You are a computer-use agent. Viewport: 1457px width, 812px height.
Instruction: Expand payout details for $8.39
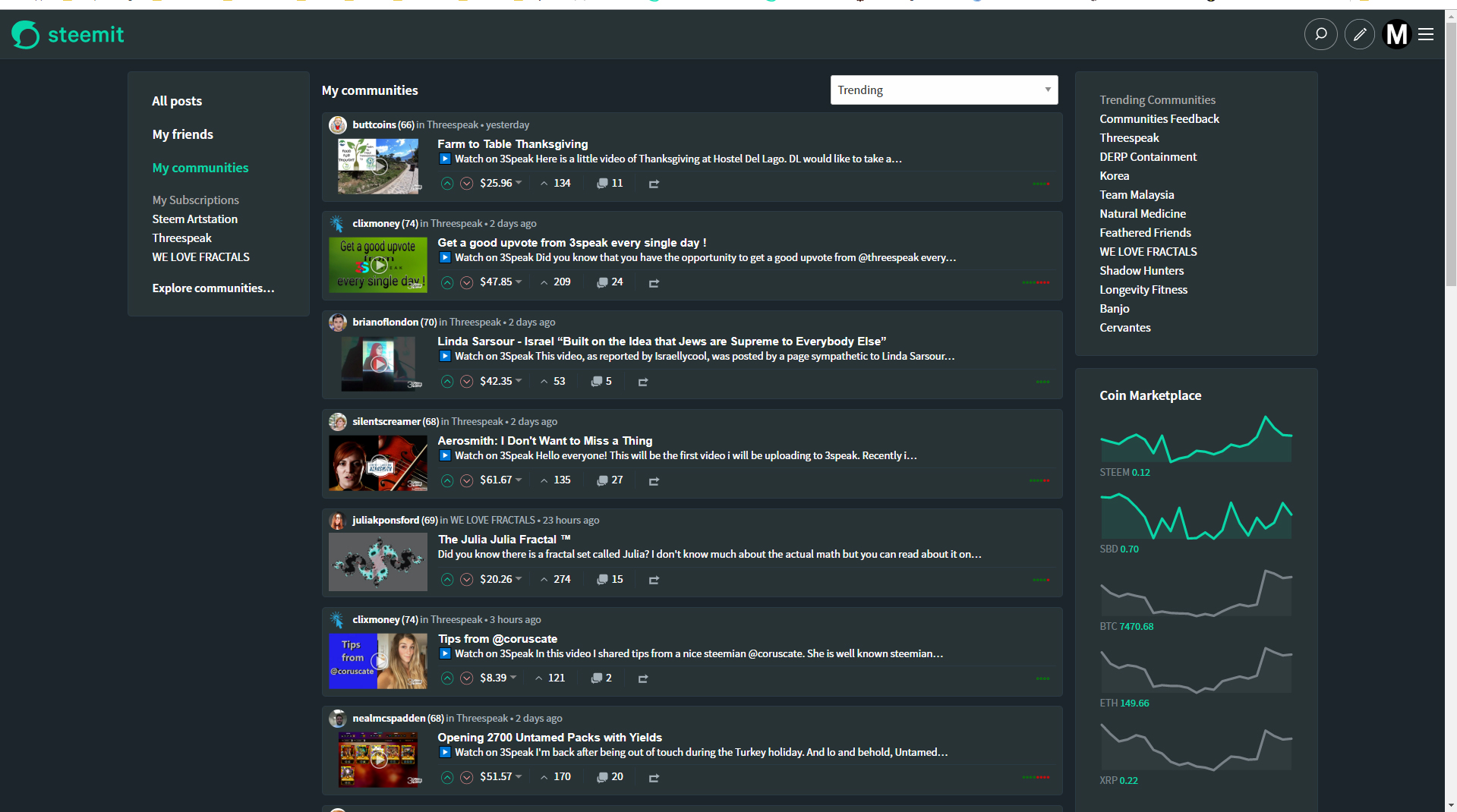click(497, 678)
